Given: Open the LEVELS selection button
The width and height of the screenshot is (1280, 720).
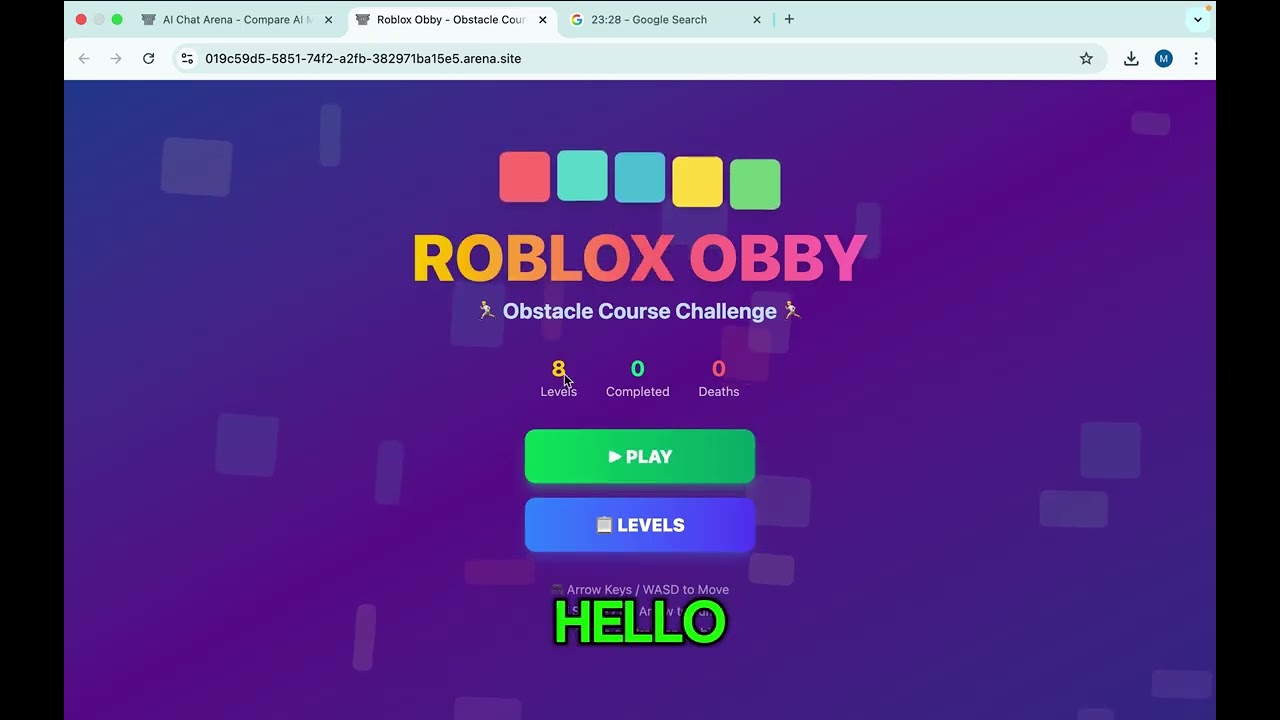Looking at the screenshot, I should pyautogui.click(x=640, y=525).
